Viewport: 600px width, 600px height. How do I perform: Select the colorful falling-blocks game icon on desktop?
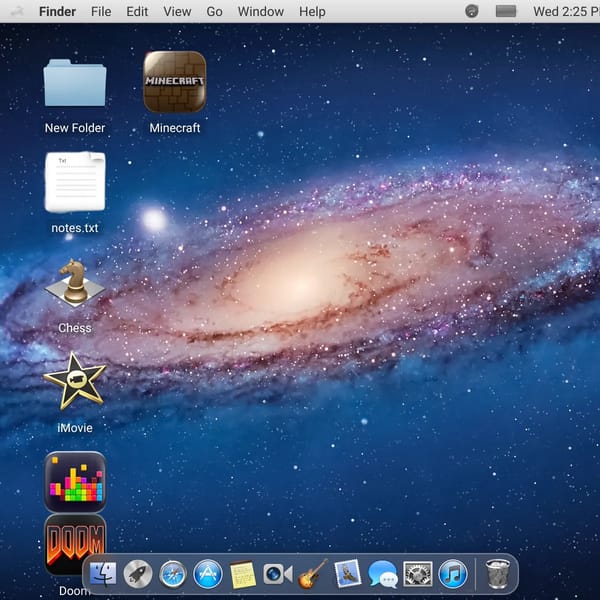[75, 482]
